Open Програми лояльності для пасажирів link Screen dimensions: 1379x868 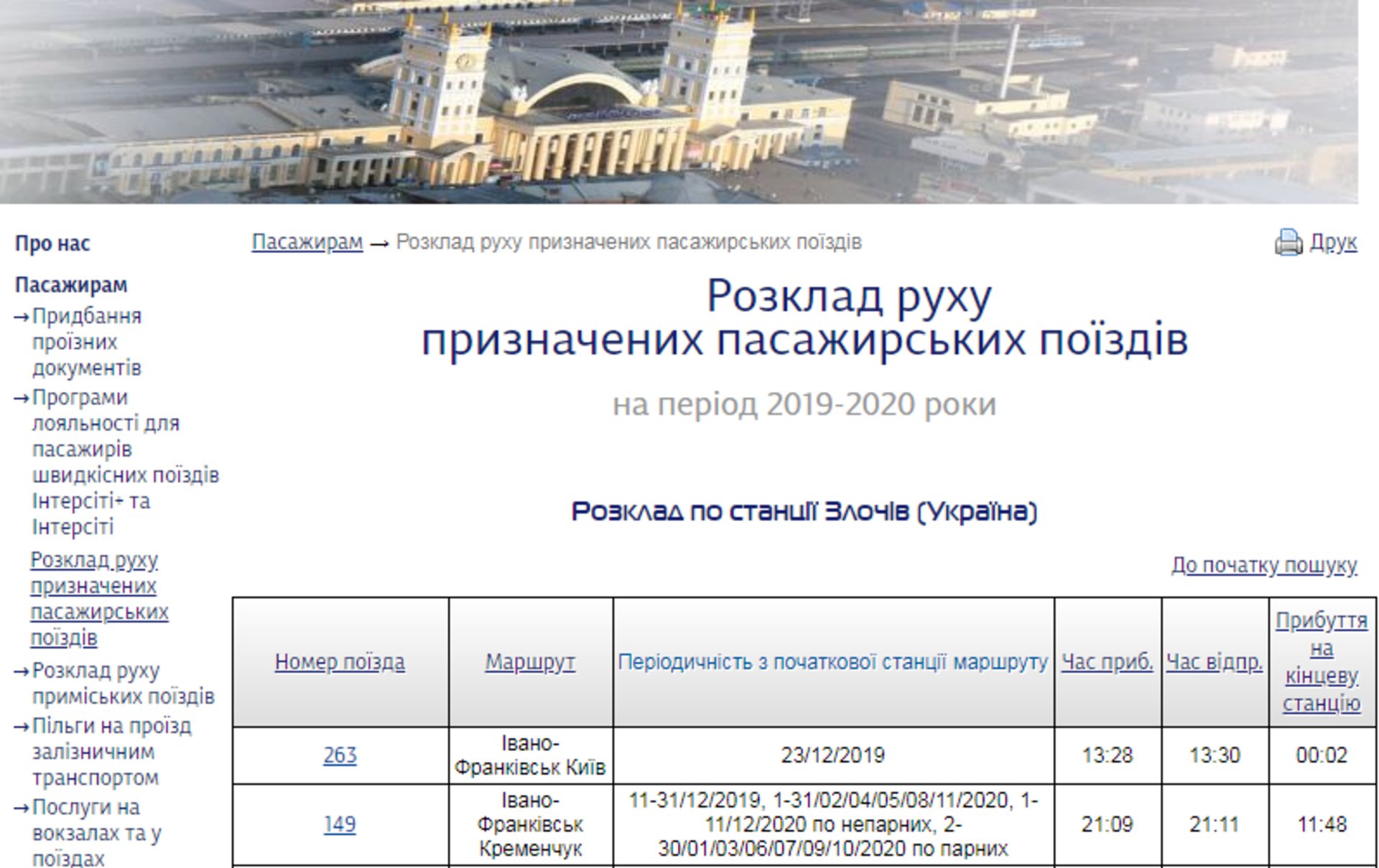[x=126, y=462]
